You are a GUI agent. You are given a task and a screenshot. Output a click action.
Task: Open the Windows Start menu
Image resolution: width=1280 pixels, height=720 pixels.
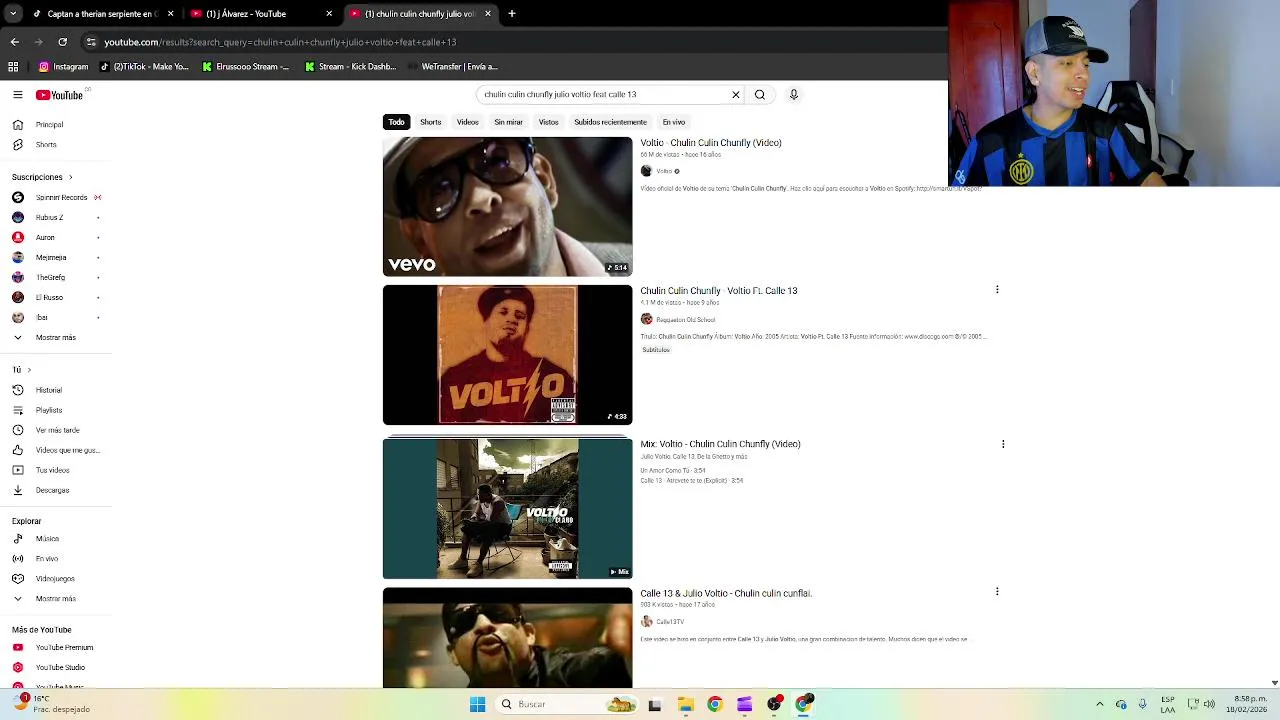tap(478, 704)
